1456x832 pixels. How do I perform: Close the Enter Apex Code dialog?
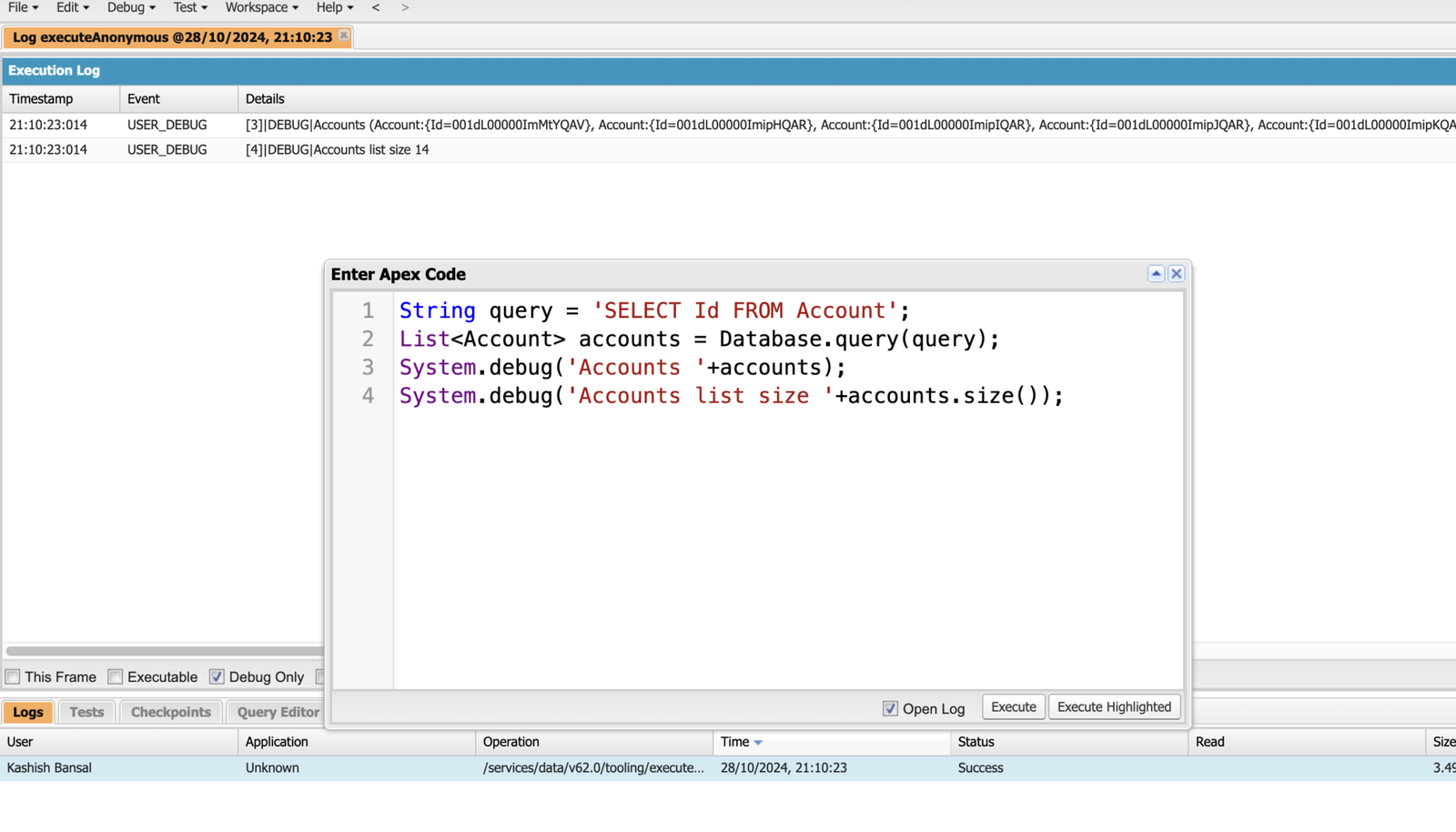[x=1176, y=273]
